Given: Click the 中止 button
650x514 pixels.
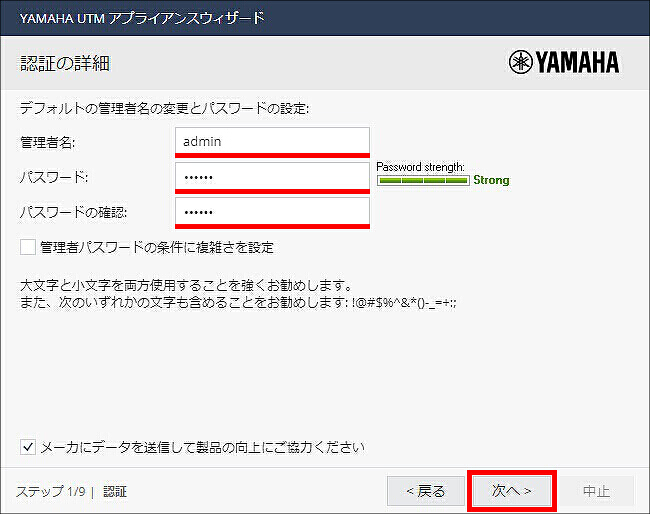Looking at the screenshot, I should point(596,491).
